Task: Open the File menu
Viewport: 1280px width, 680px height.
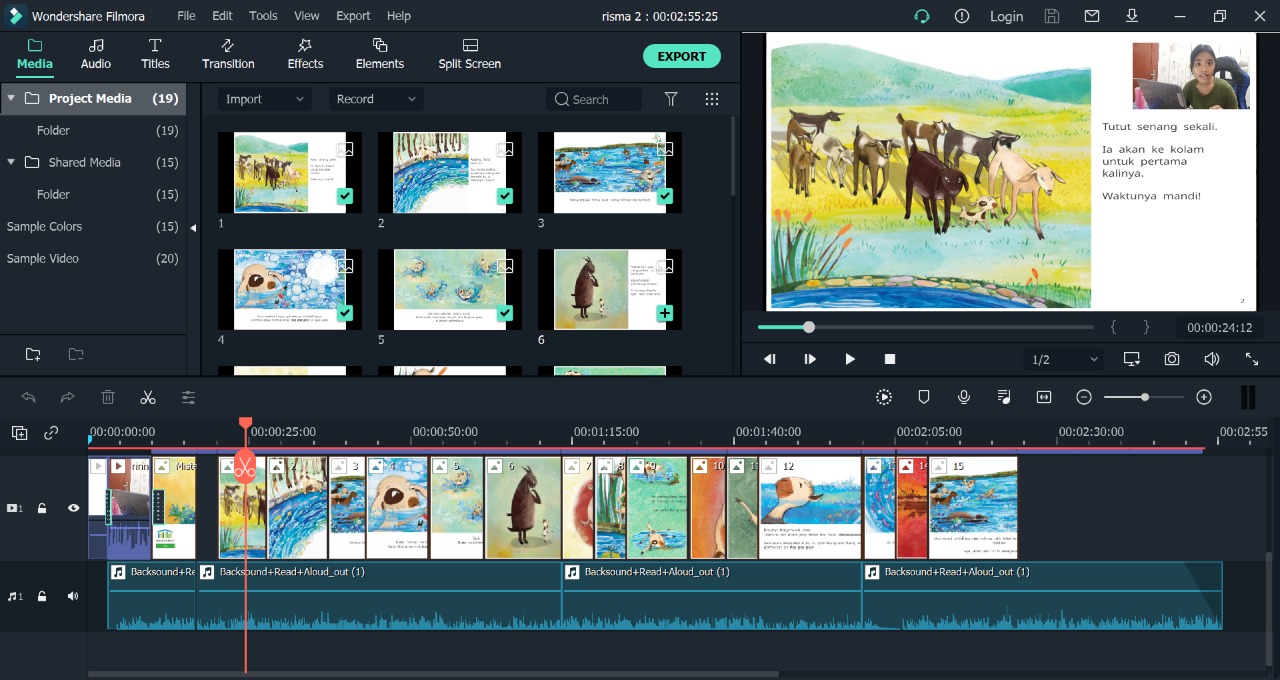Action: click(x=187, y=16)
